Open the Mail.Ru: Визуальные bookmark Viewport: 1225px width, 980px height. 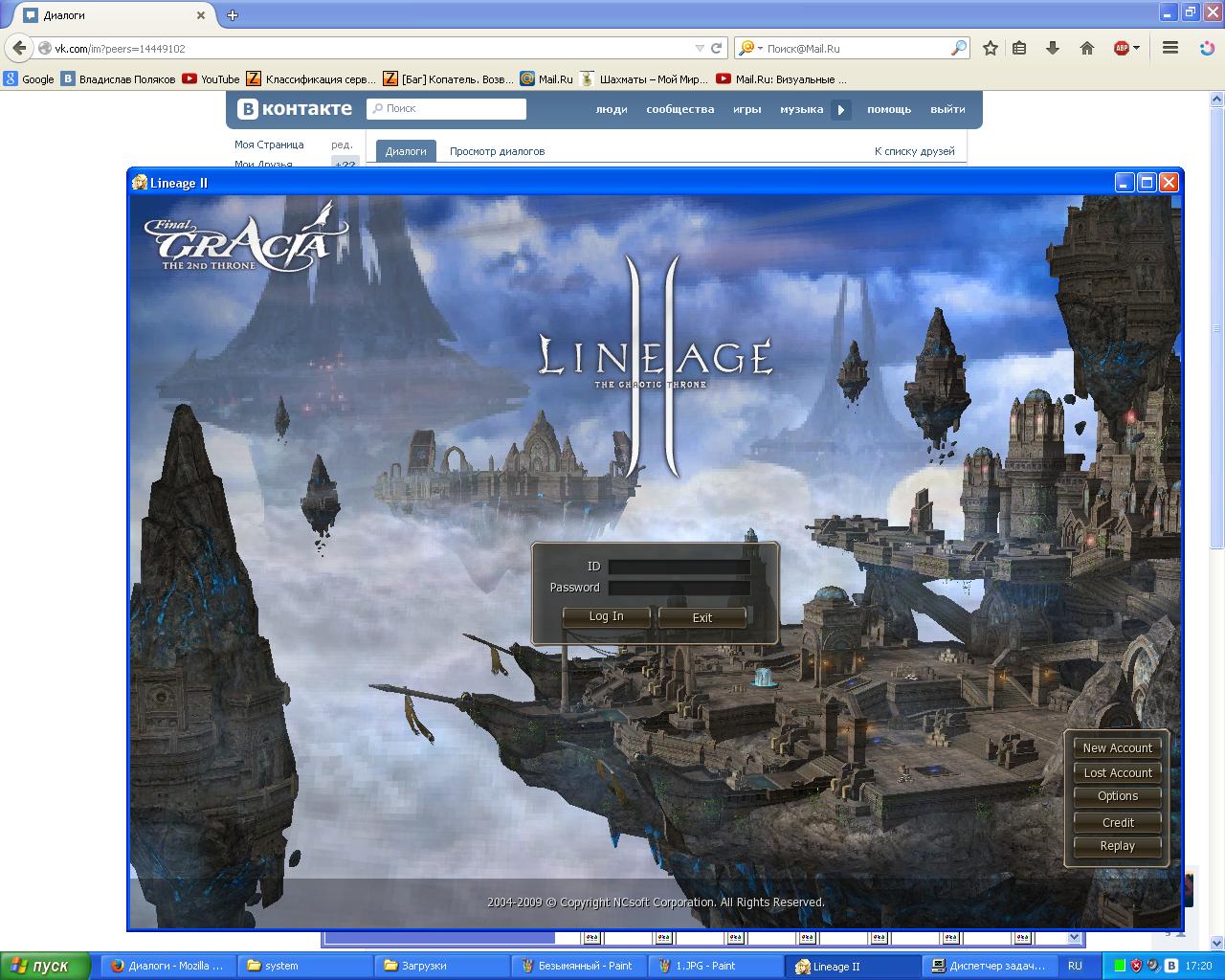(781, 79)
